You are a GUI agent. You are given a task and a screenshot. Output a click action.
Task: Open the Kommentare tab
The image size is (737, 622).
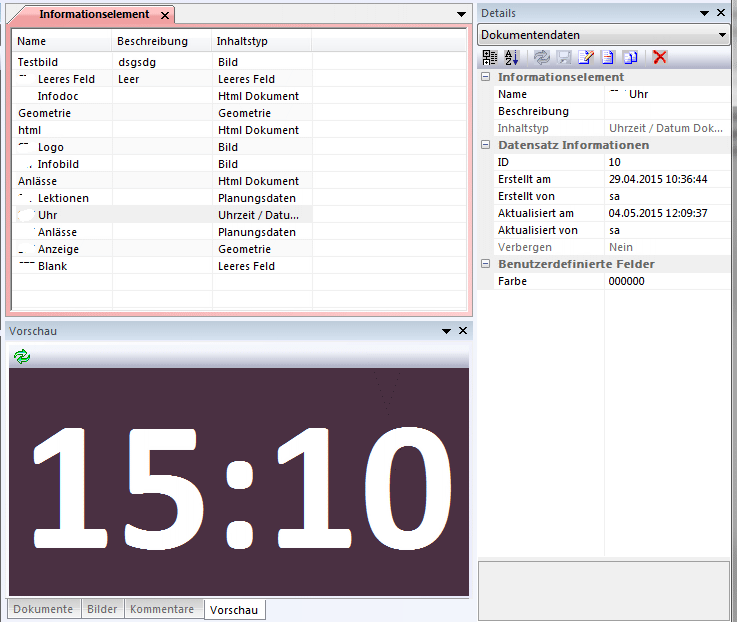pos(162,609)
